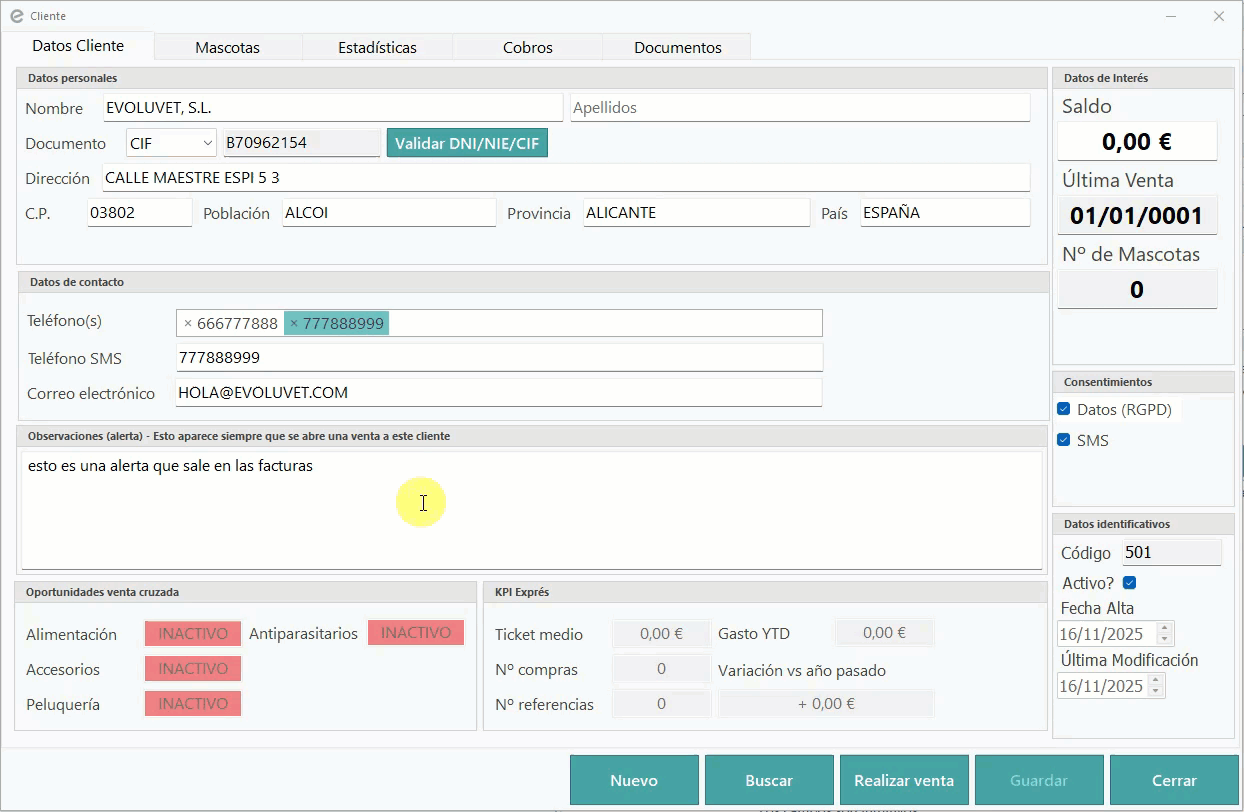Remove the 777888999 phone tag
This screenshot has height=812, width=1244.
click(294, 324)
